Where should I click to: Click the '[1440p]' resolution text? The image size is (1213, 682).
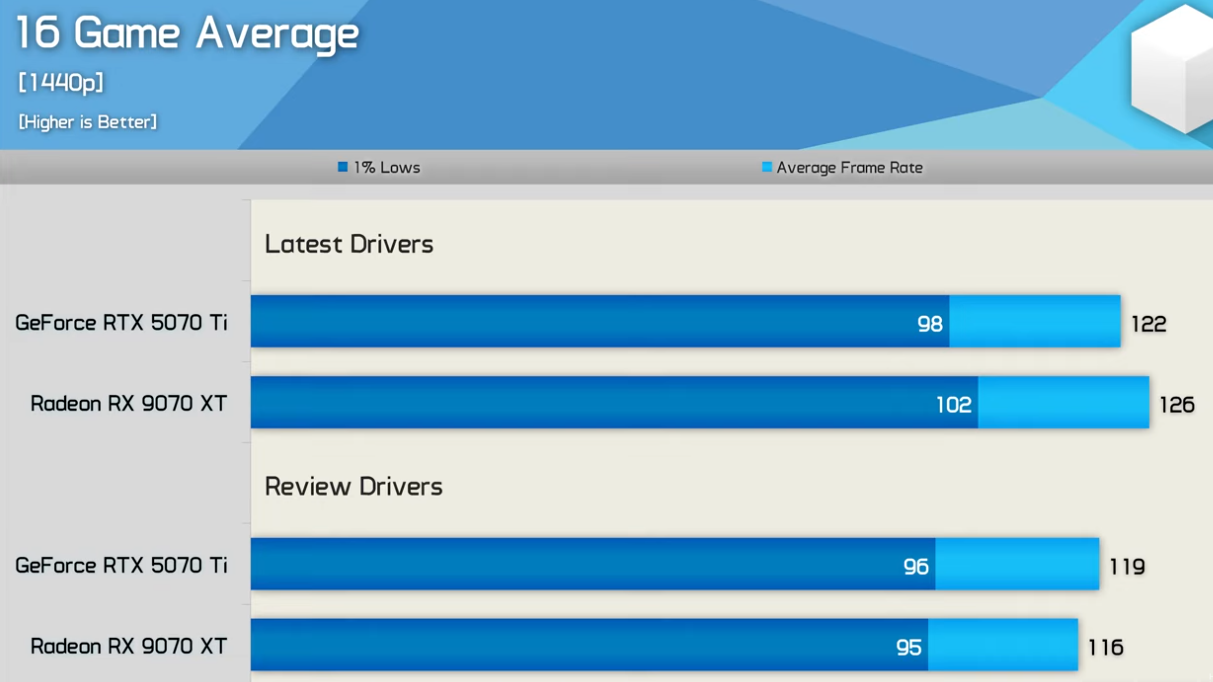point(61,82)
